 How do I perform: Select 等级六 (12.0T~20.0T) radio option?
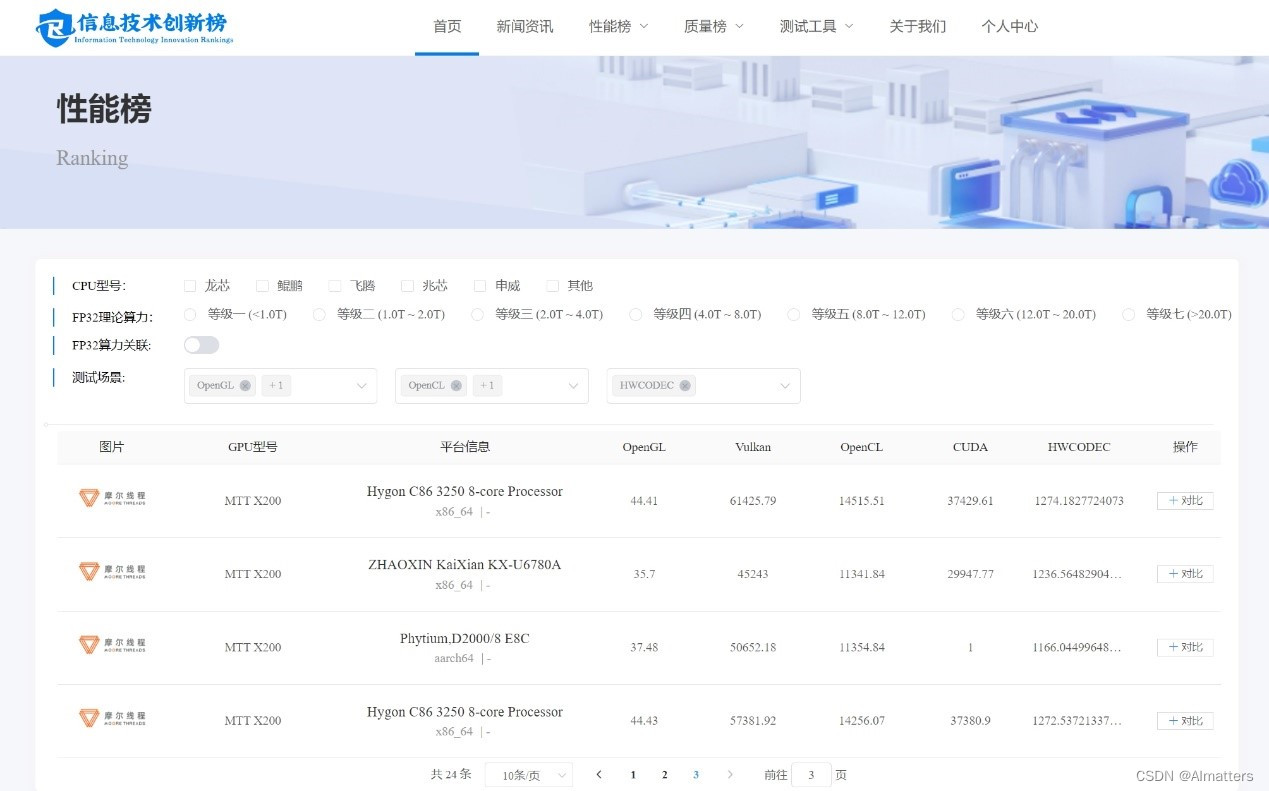point(958,314)
